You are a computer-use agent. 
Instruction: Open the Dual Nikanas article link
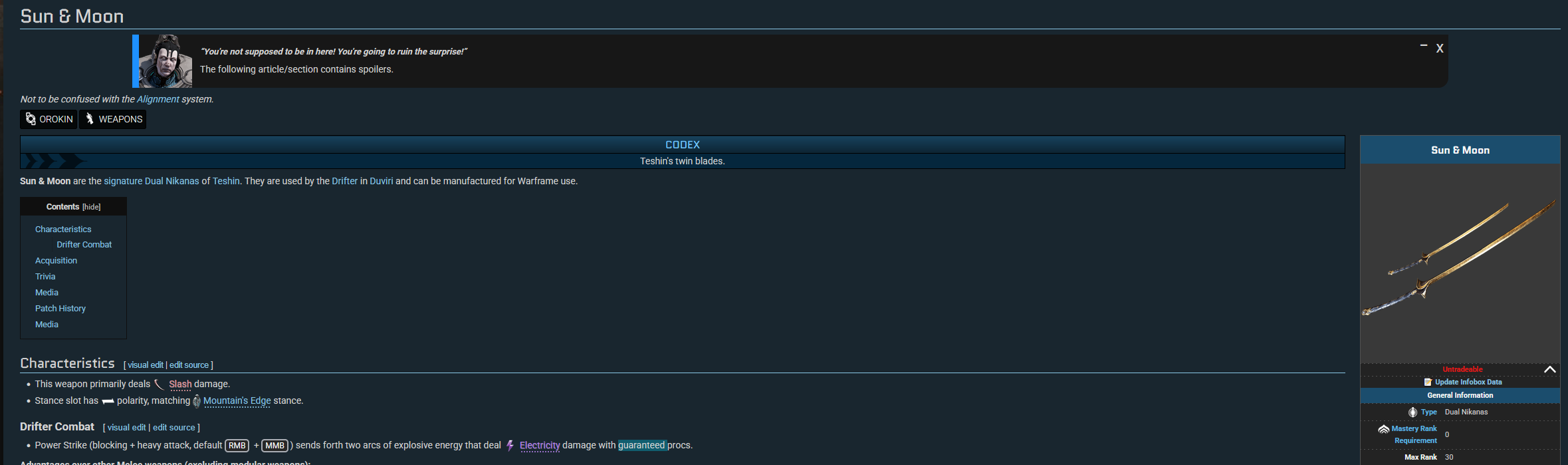172,181
